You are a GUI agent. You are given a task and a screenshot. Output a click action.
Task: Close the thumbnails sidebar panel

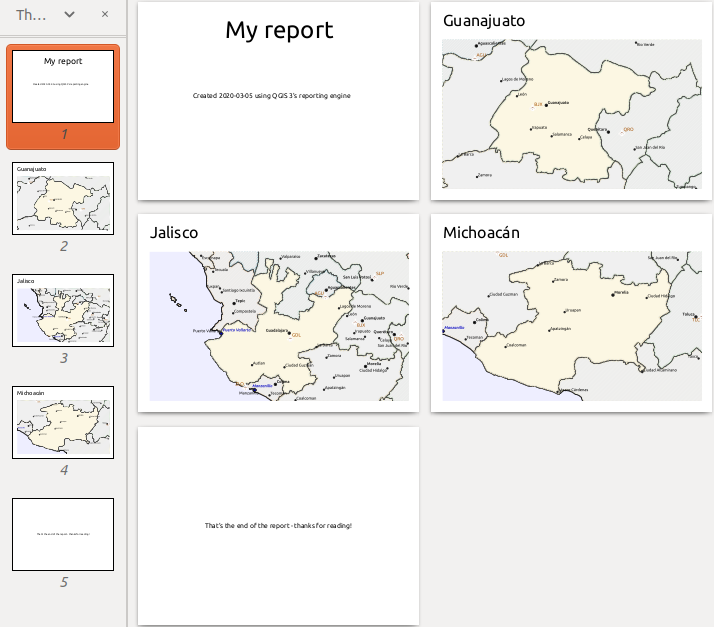click(x=105, y=15)
